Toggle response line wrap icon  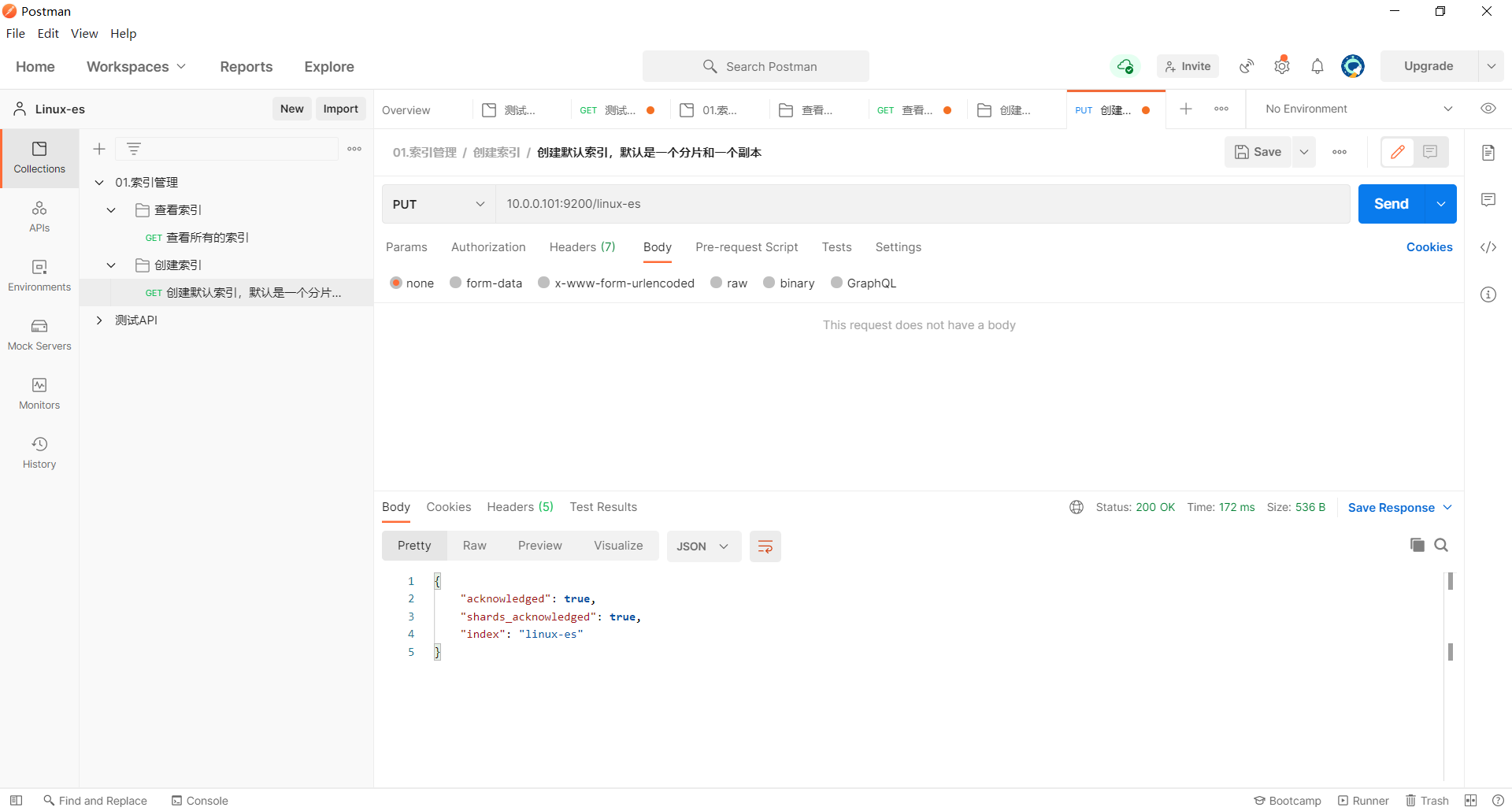click(x=765, y=546)
